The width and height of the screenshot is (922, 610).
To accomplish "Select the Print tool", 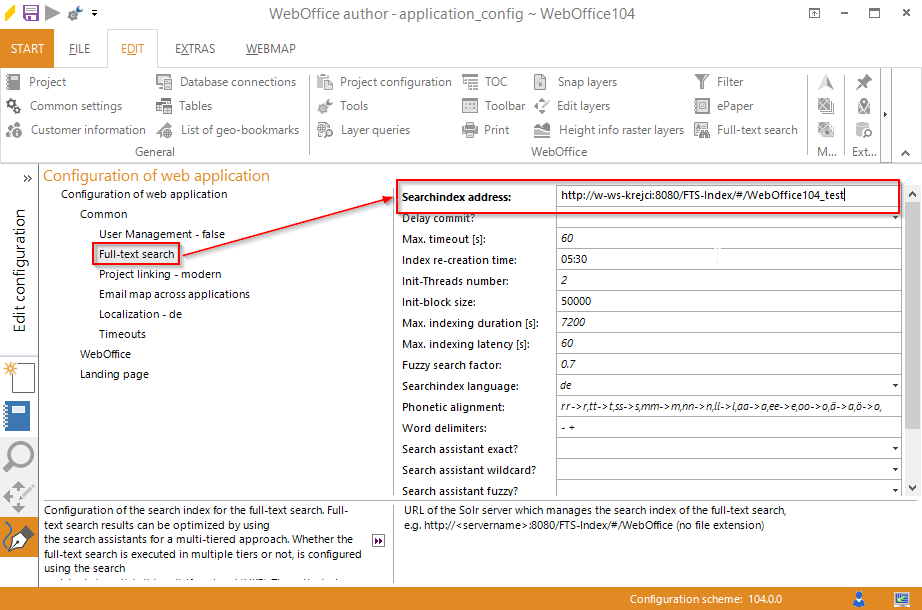I will pyautogui.click(x=487, y=129).
